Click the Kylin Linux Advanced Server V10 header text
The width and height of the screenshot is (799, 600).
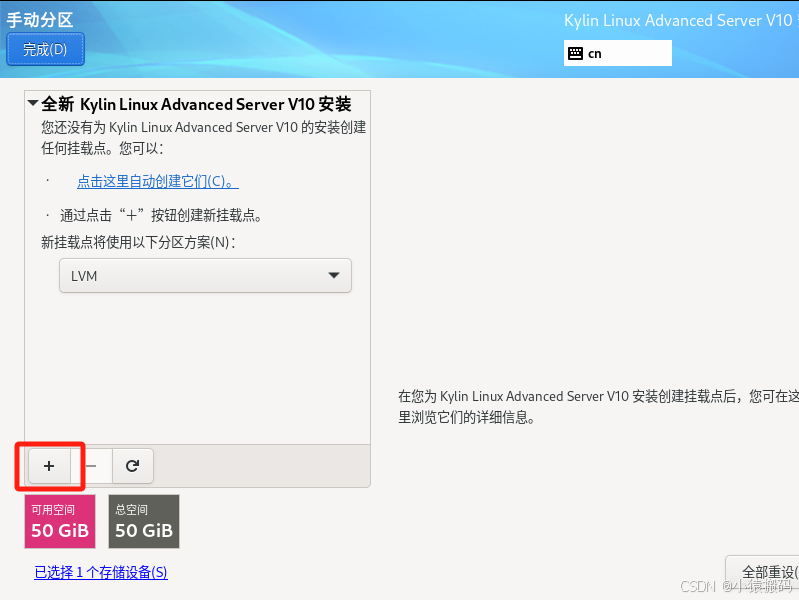(679, 20)
